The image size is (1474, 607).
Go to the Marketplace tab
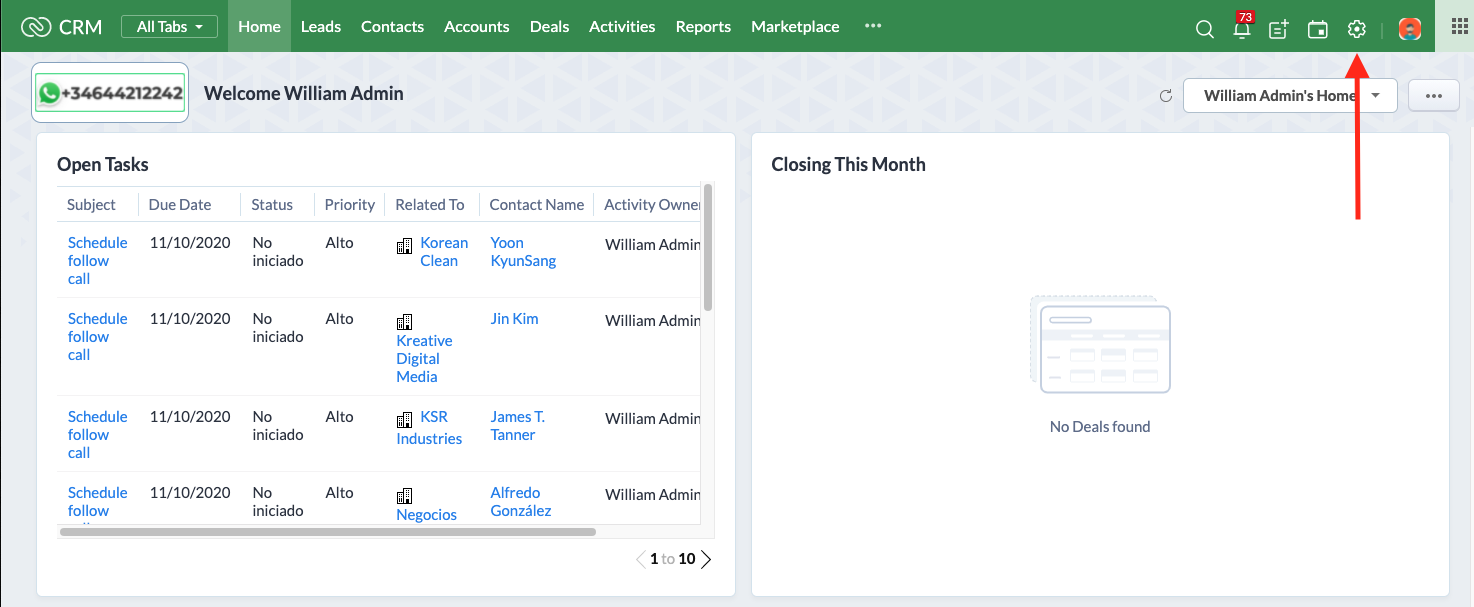point(795,26)
